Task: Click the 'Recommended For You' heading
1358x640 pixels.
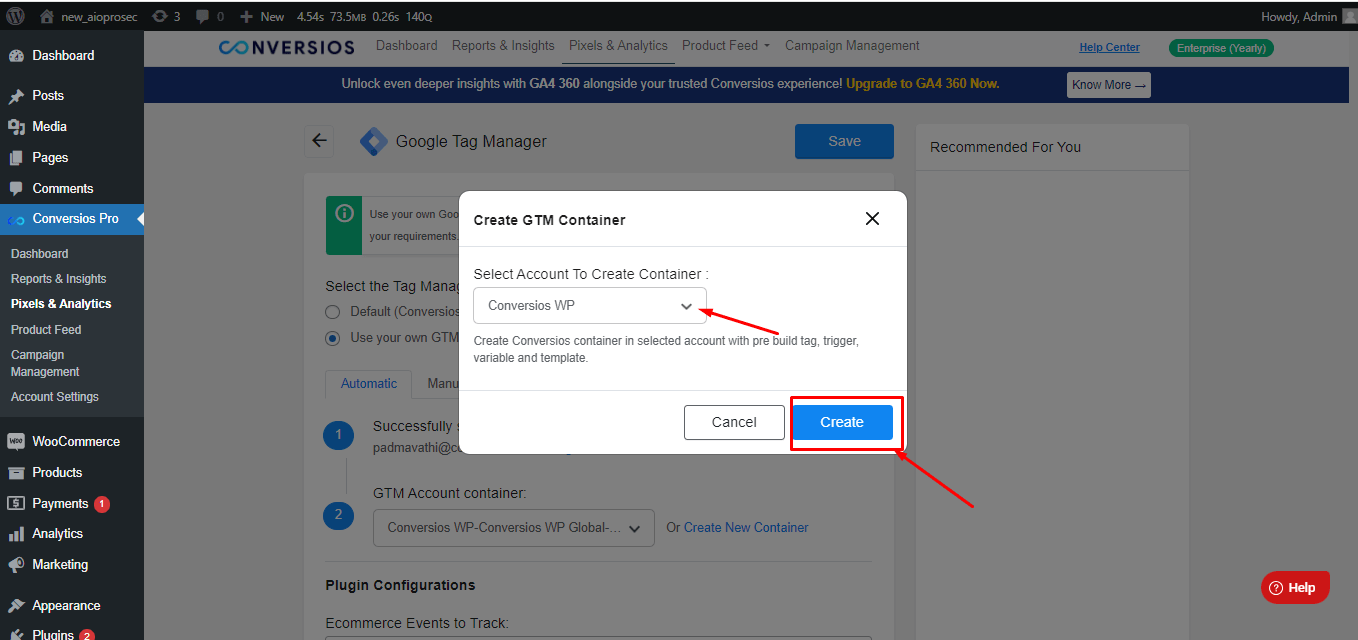Action: click(1005, 147)
